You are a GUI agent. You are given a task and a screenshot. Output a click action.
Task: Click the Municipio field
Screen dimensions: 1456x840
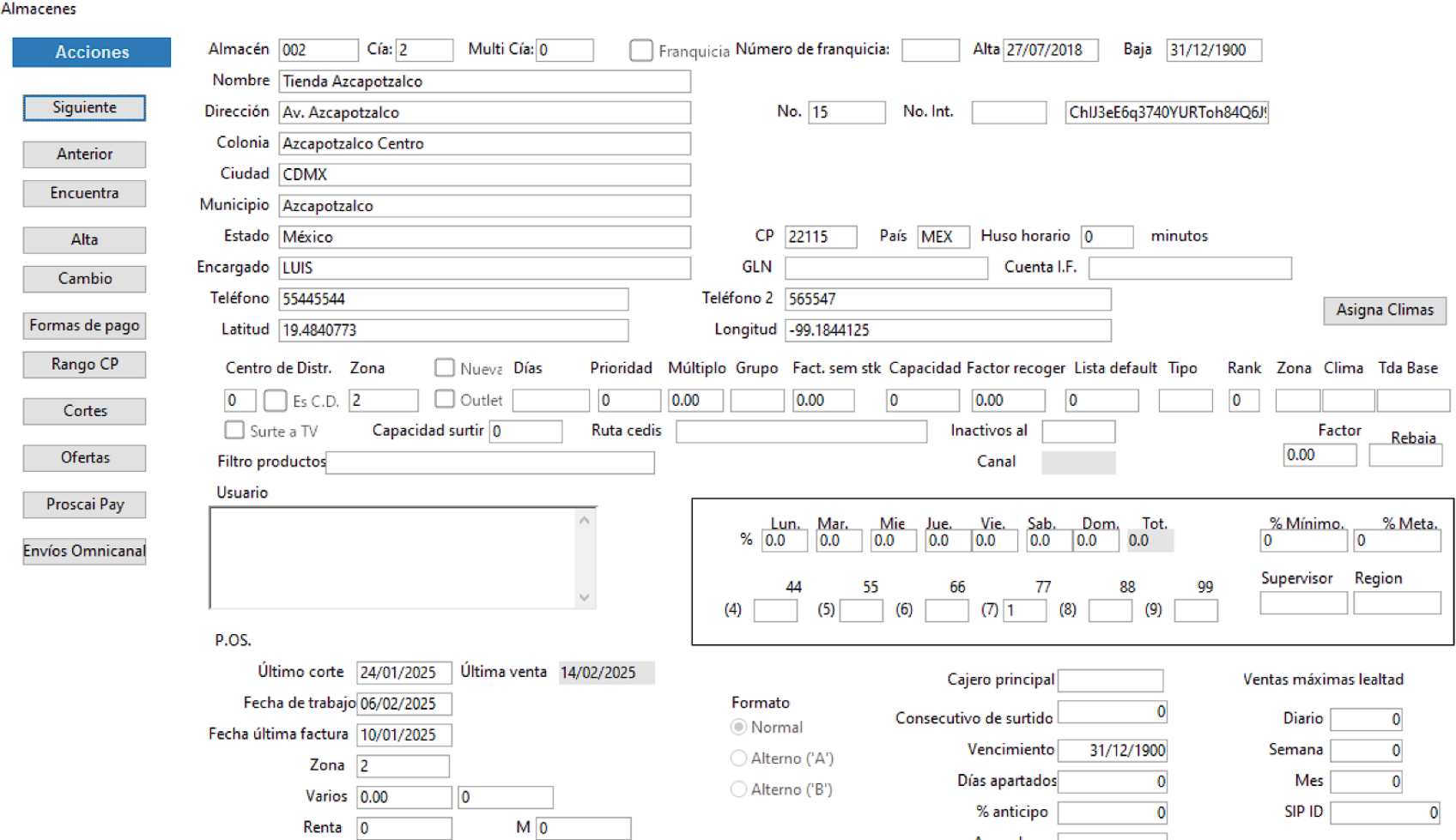[485, 206]
